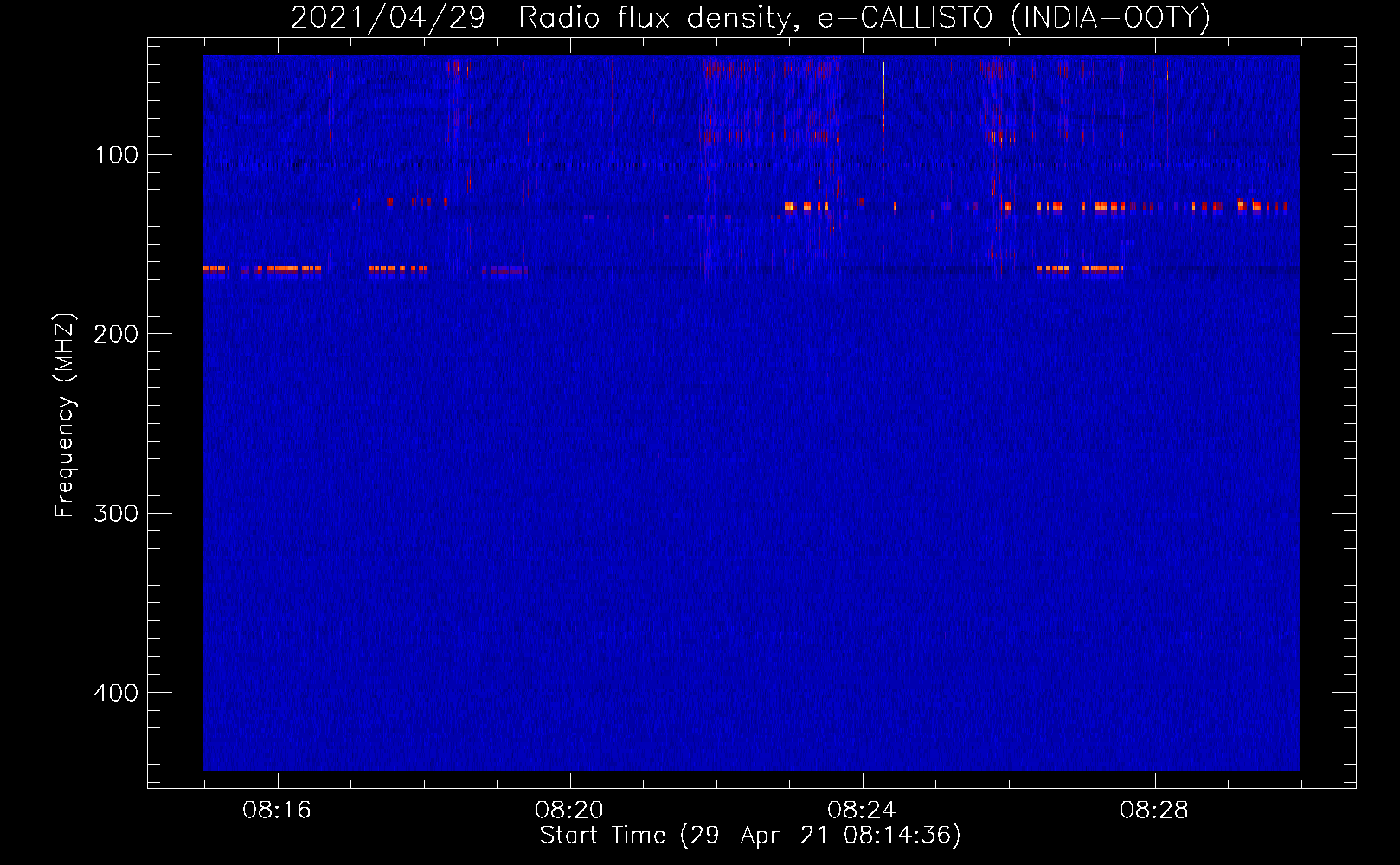This screenshot has width=1400, height=865.
Task: Click the 08:24 time tick label
Action: coord(862,811)
